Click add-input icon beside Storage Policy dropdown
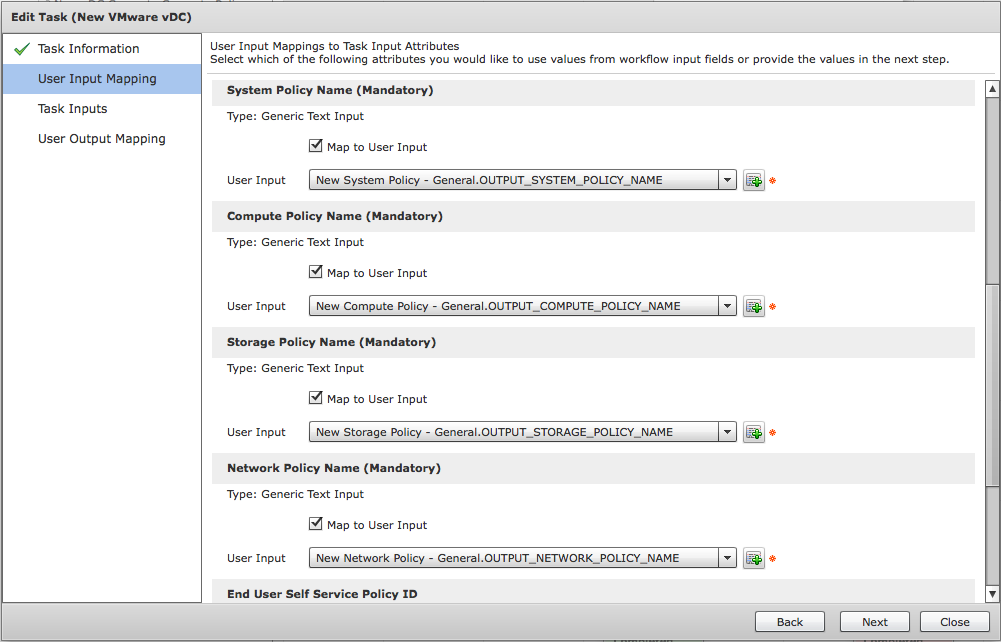Image resolution: width=1001 pixels, height=642 pixels. (x=754, y=433)
